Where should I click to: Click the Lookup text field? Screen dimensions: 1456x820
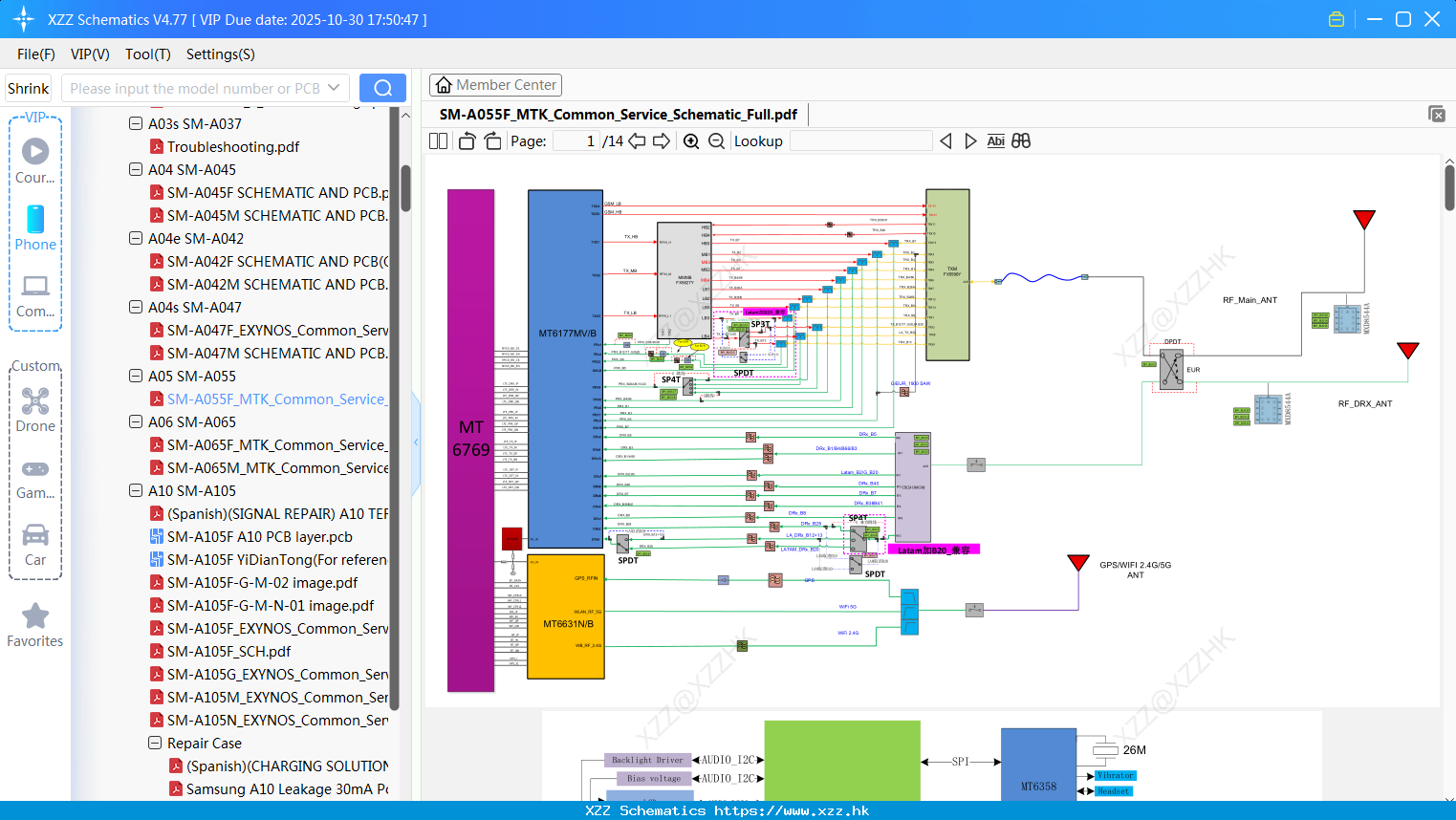860,141
